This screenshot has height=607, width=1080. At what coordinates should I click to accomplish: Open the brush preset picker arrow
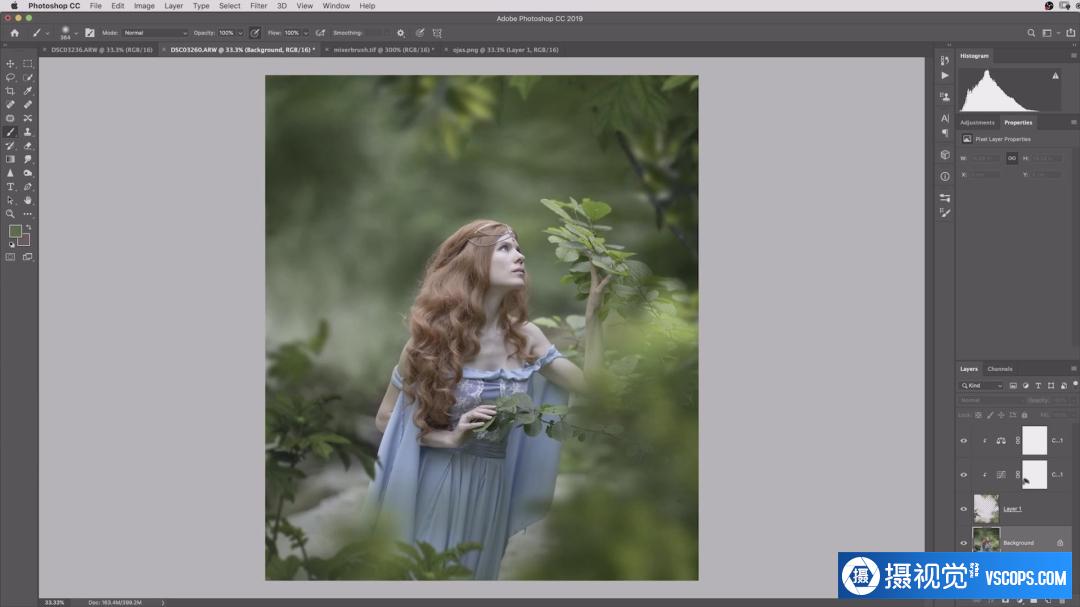[x=76, y=33]
